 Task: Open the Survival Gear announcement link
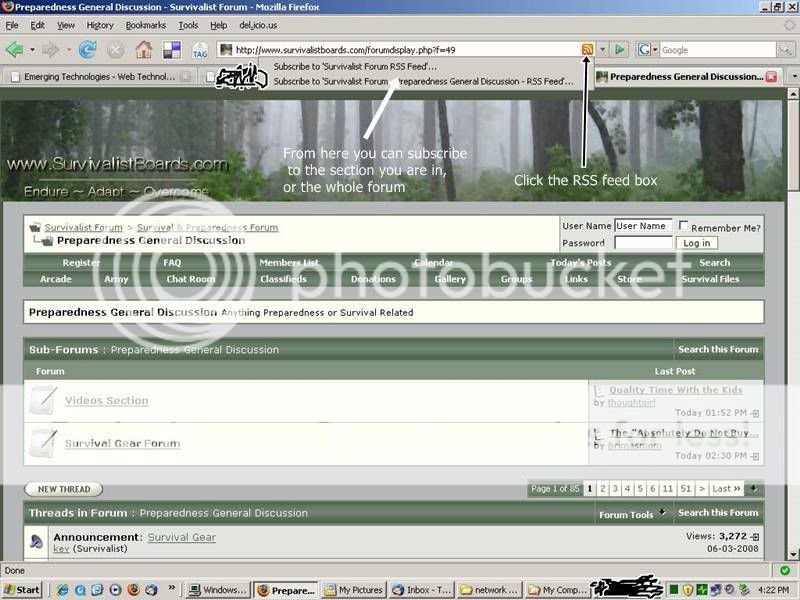click(x=182, y=537)
